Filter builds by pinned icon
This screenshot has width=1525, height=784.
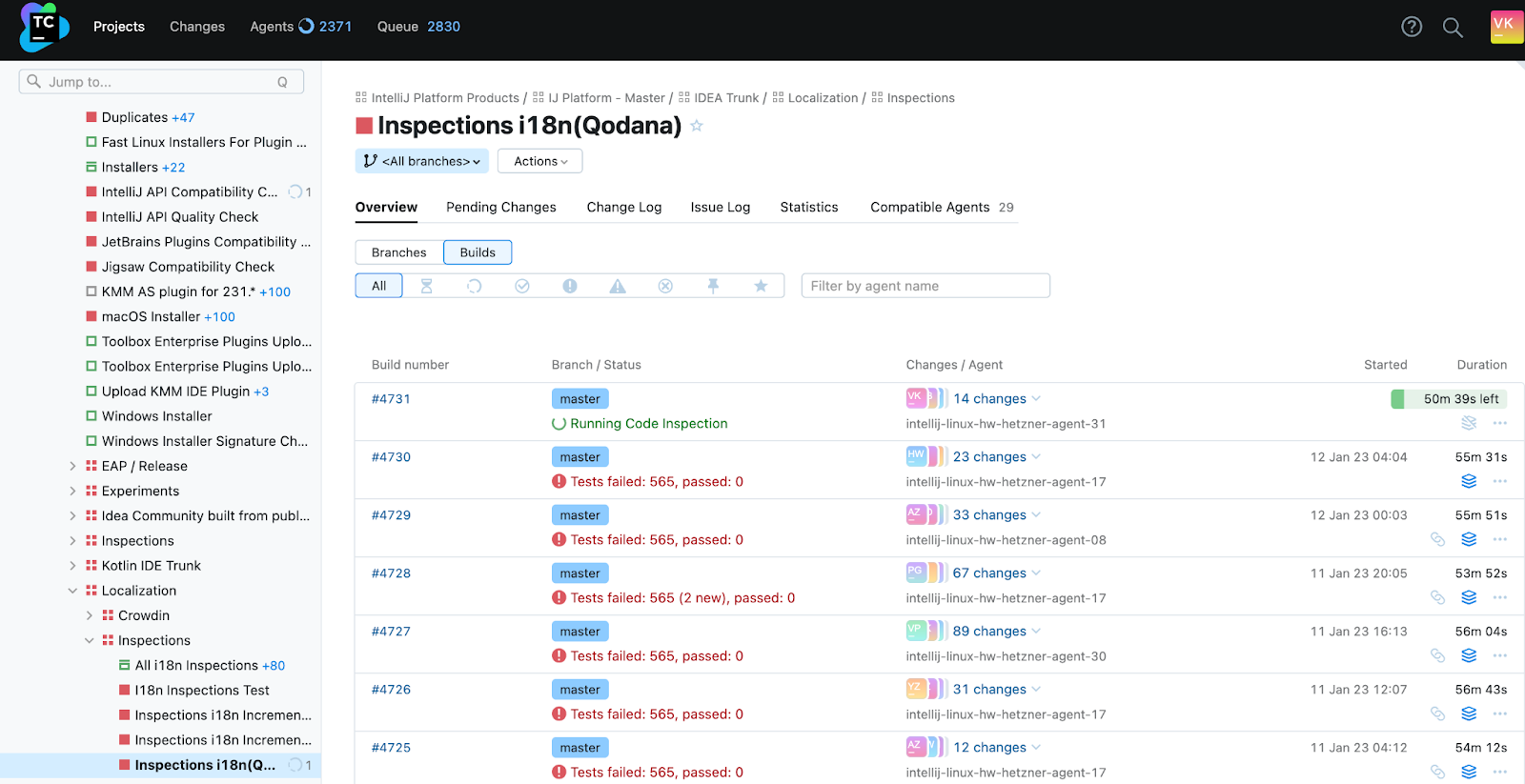[x=713, y=286]
